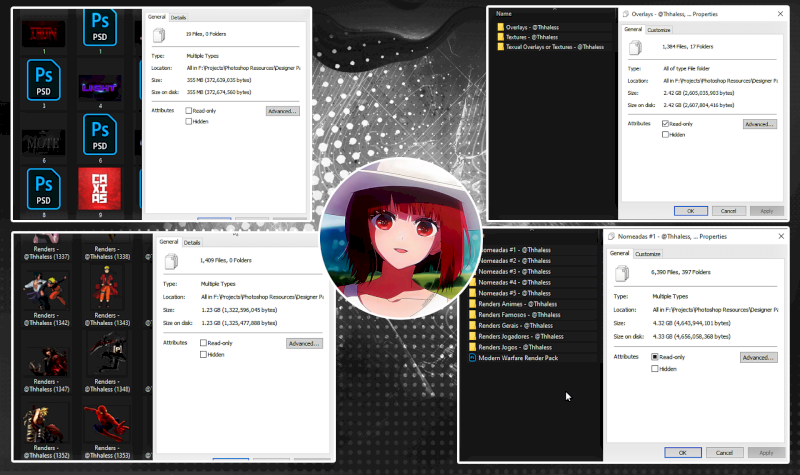Enable Read-only in the 19 Files dialog
This screenshot has height=475, width=800.
(x=189, y=111)
